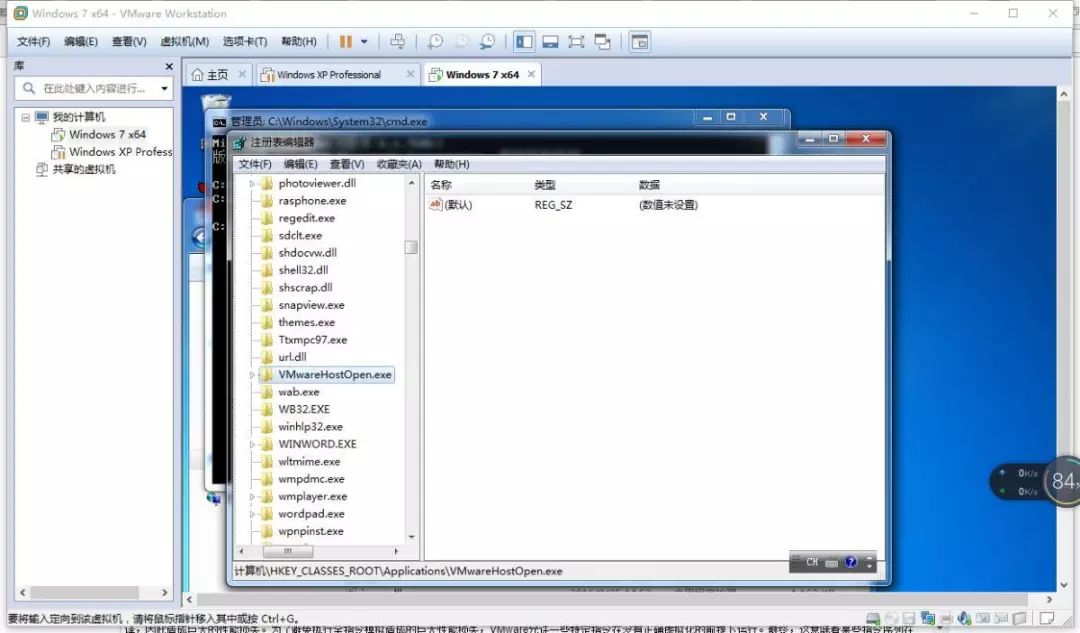
Task: Select Windows XP Professional in library tree
Action: 120,152
